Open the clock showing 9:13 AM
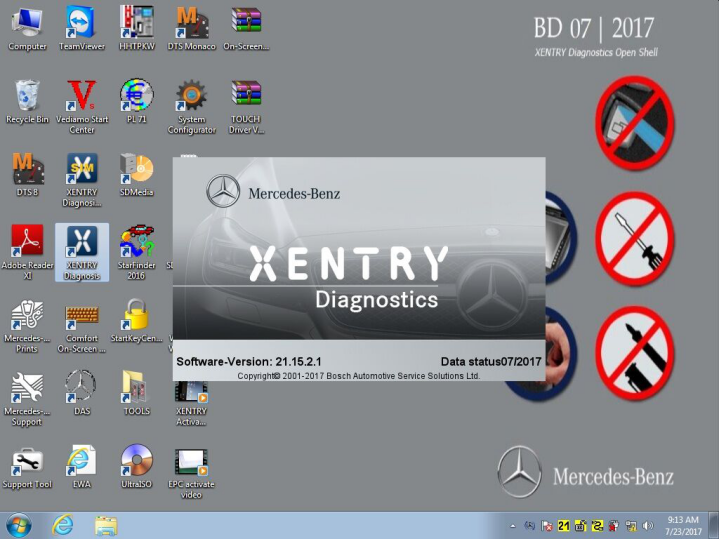Screen dimensions: 719x539 click(683, 526)
